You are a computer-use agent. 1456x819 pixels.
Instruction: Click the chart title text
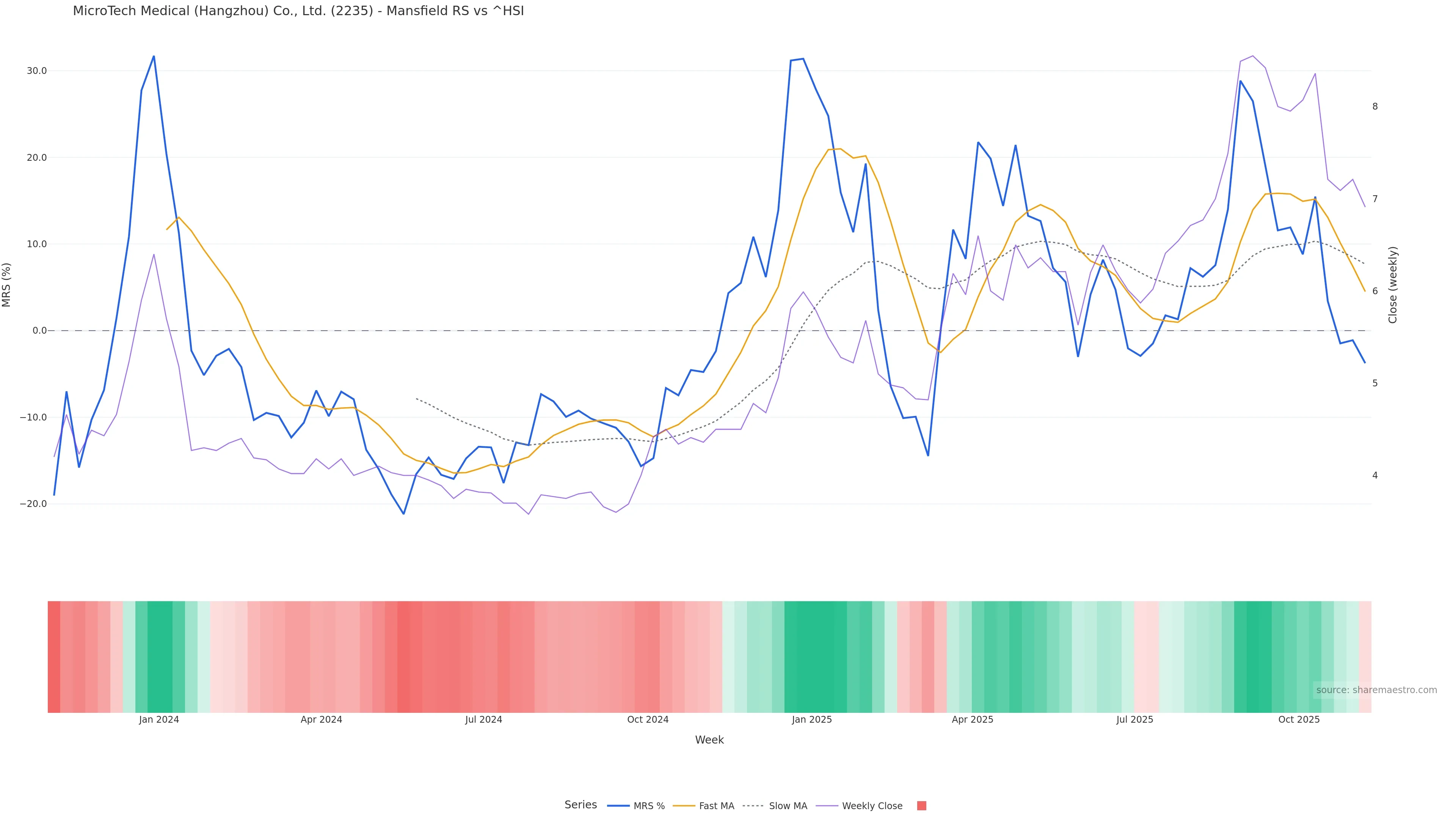pos(298,11)
